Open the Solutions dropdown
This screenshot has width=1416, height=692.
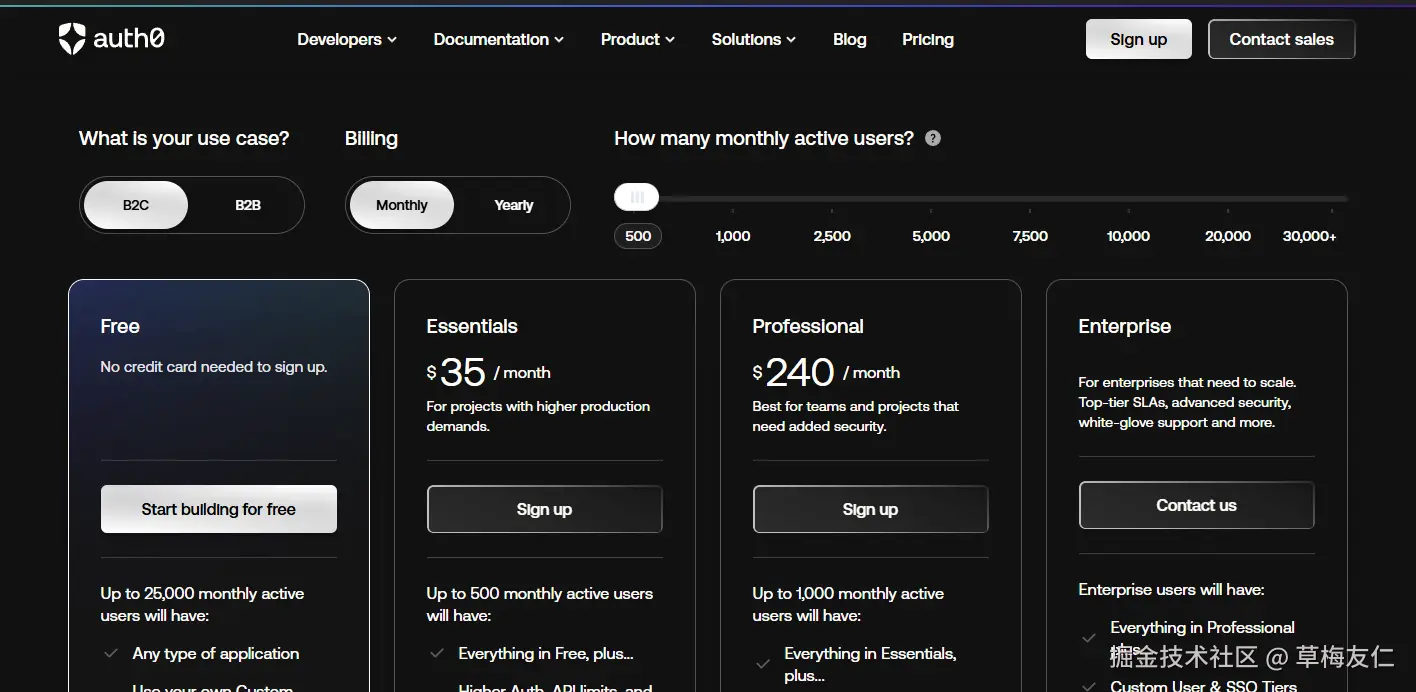pos(753,40)
